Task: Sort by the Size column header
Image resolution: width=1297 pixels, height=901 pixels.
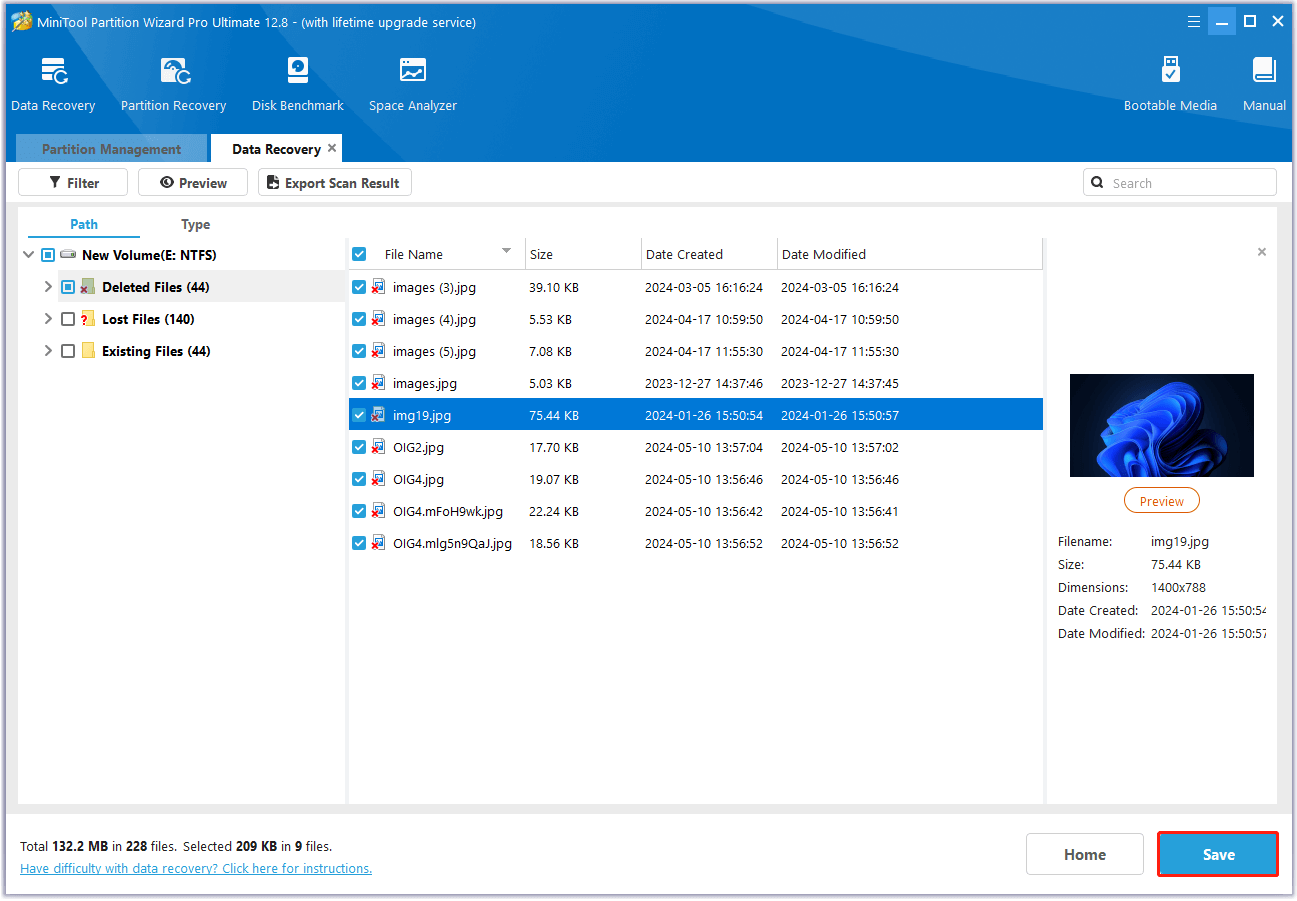Action: point(583,254)
